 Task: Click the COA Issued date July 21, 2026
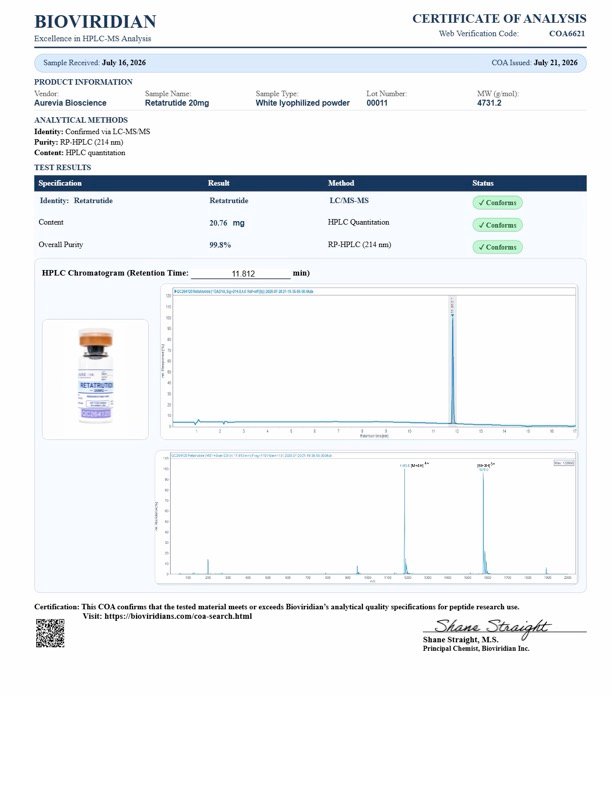pos(555,63)
